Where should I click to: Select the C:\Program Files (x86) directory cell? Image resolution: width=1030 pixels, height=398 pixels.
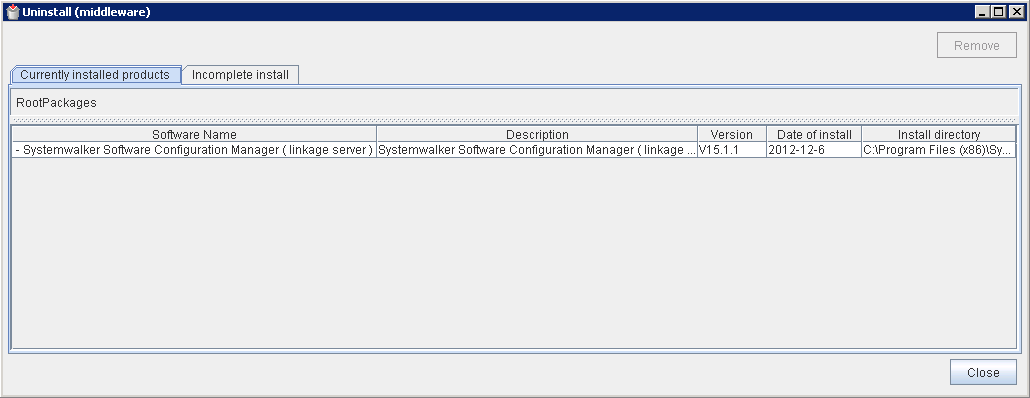(939, 150)
